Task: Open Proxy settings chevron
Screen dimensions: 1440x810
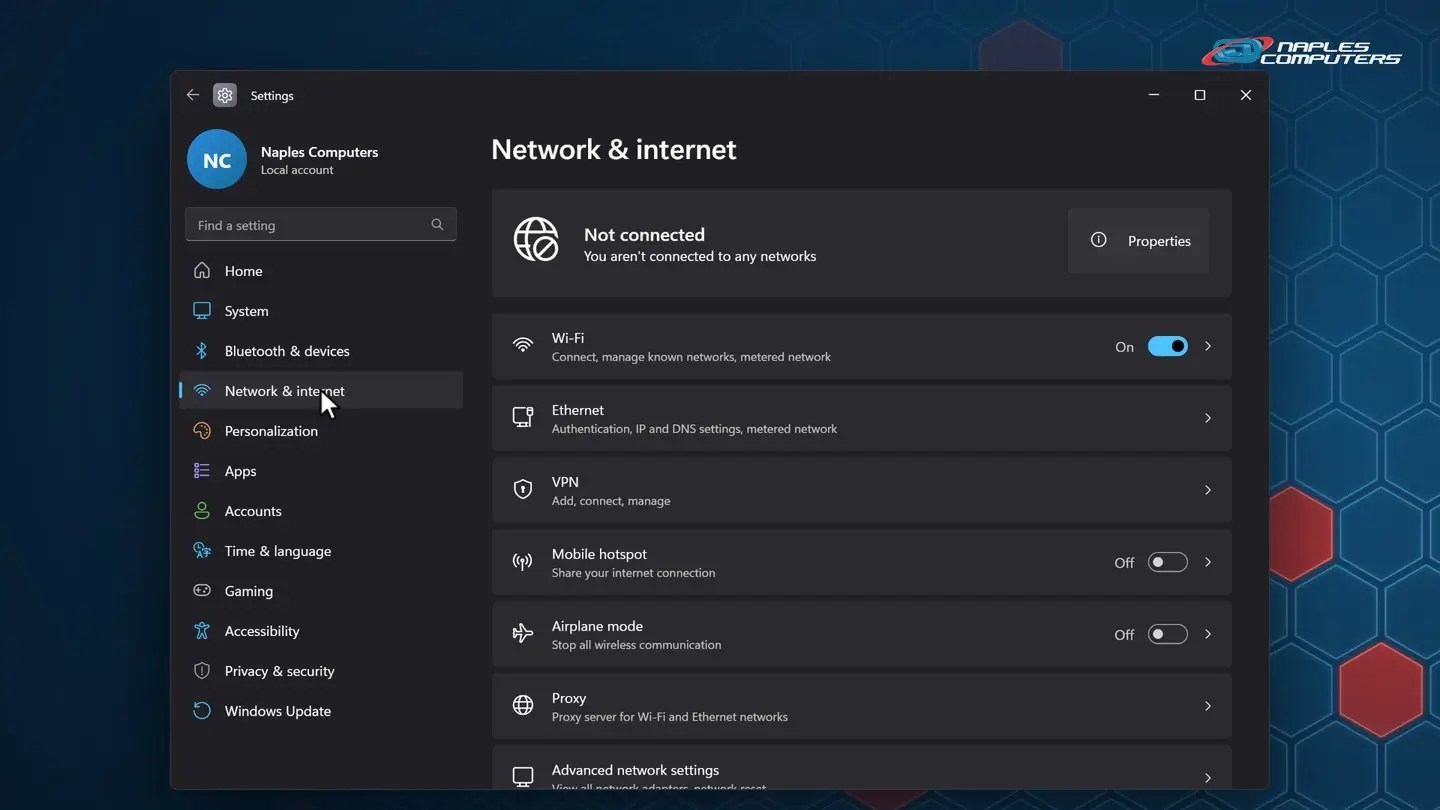Action: coord(1208,706)
